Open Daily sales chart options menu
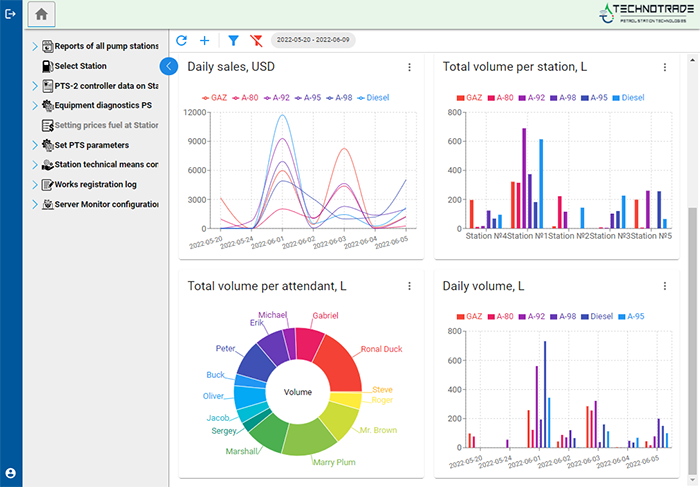The height and width of the screenshot is (487, 700). (409, 67)
